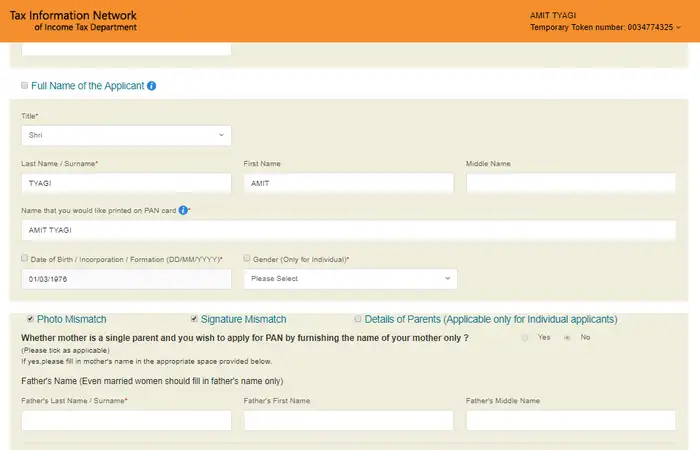The image size is (700, 450).
Task: Tick the Full Name of the Applicant checkbox
Action: [x=25, y=86]
